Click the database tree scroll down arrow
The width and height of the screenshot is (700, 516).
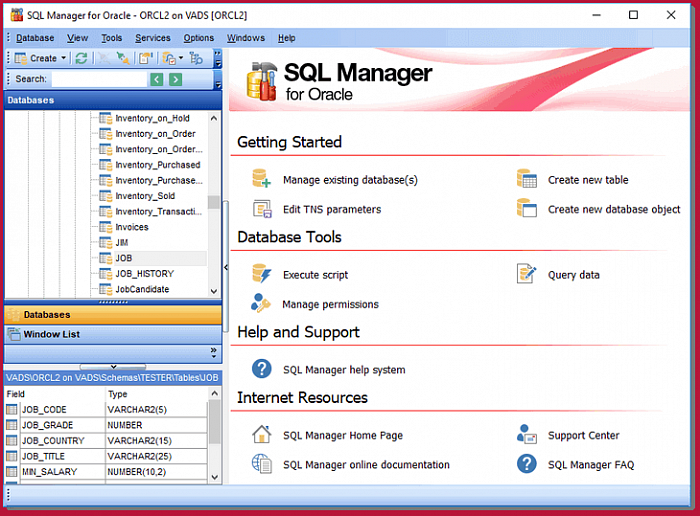214,291
